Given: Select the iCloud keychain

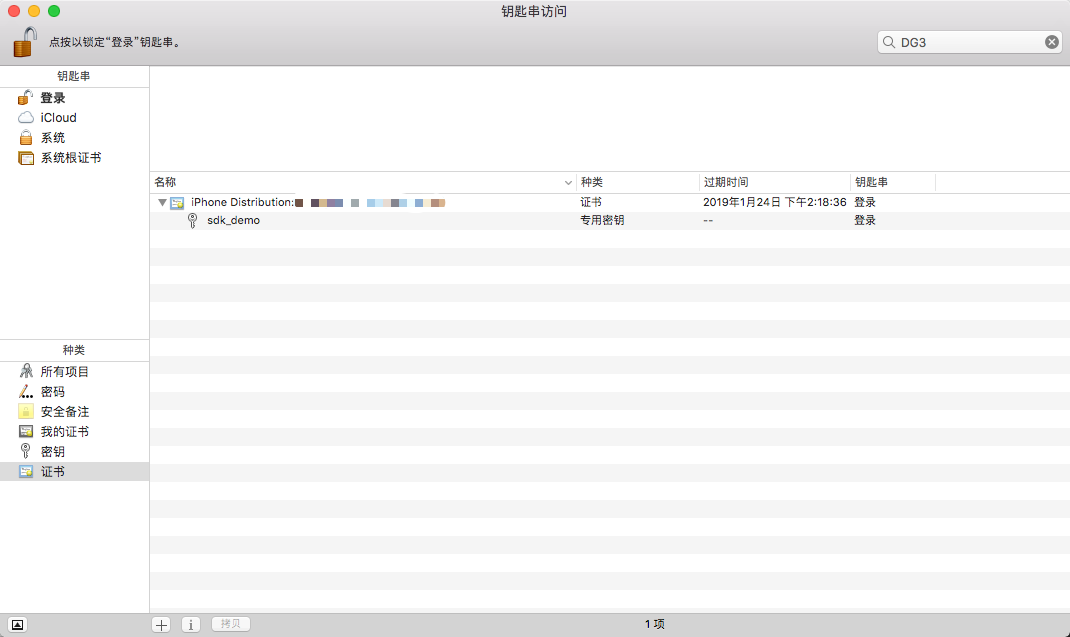Looking at the screenshot, I should pyautogui.click(x=58, y=118).
